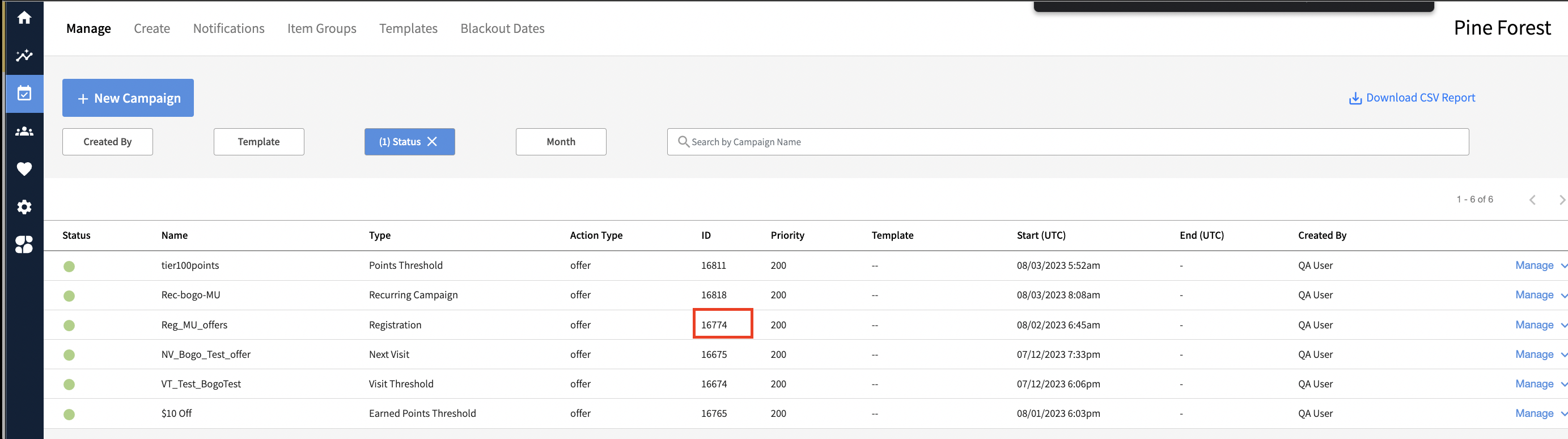Image resolution: width=1568 pixels, height=439 pixels.
Task: Open the Template filter dropdown
Action: click(x=258, y=142)
